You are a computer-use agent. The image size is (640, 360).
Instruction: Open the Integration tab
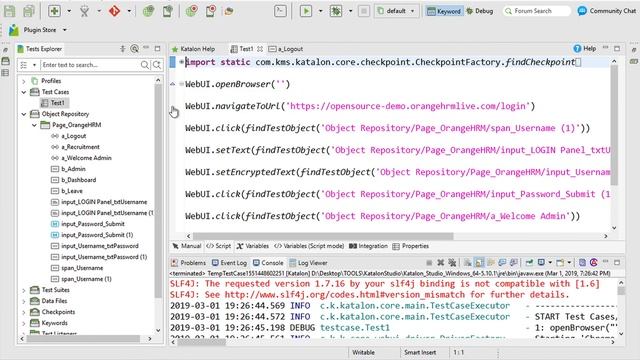point(368,246)
